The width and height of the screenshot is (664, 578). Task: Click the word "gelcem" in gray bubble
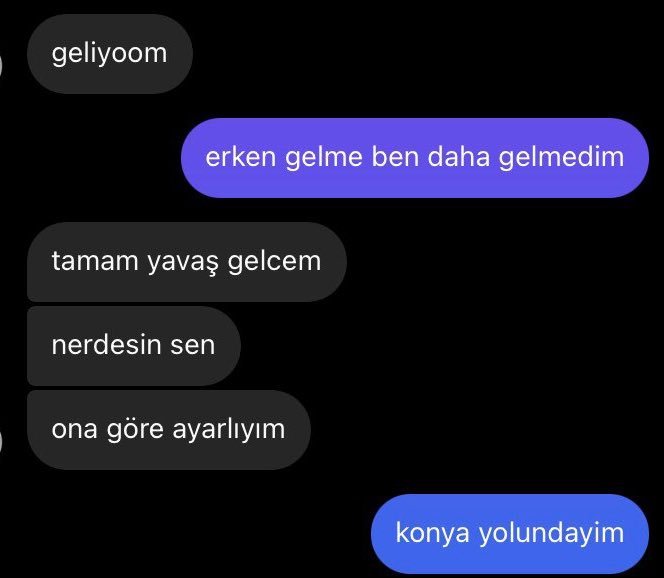click(x=274, y=261)
